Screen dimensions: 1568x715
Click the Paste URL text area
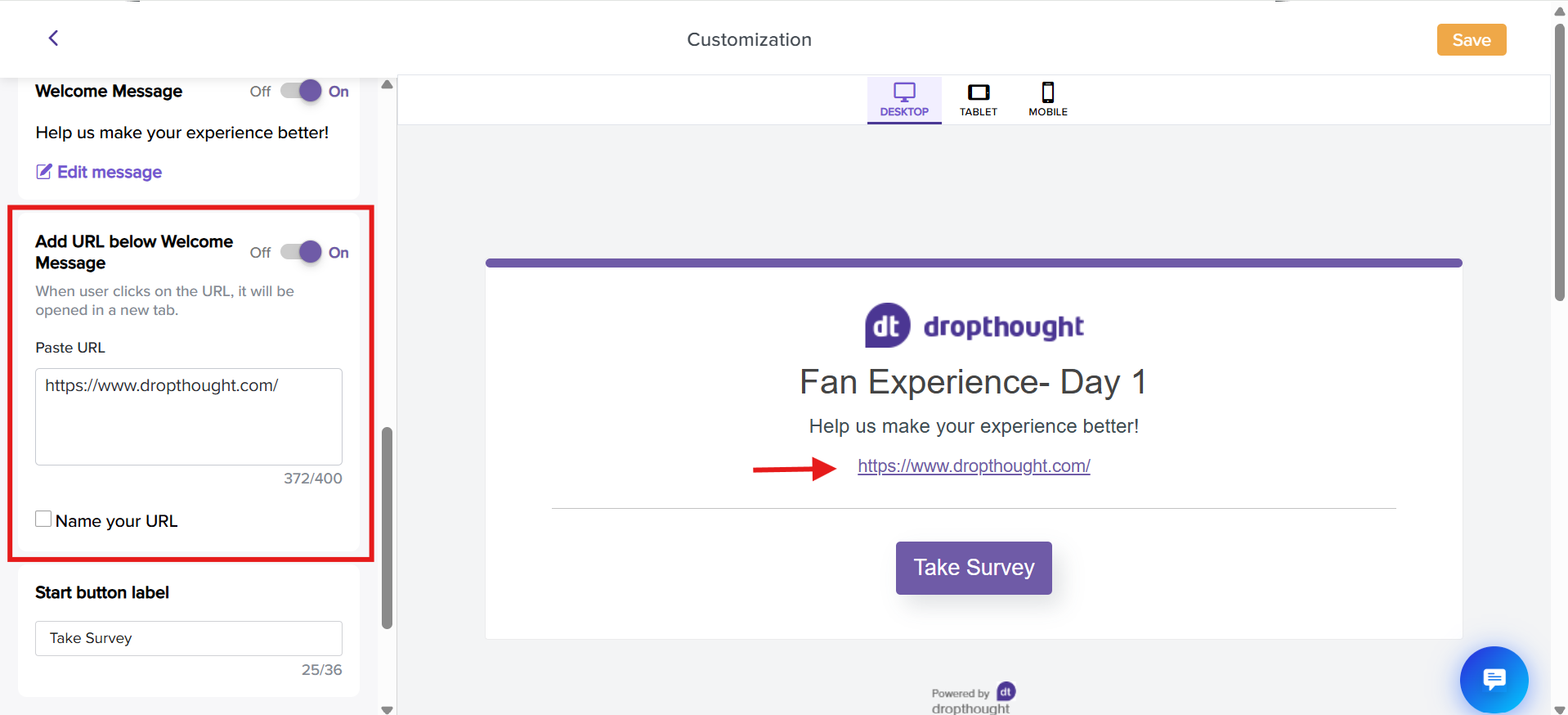[x=188, y=416]
